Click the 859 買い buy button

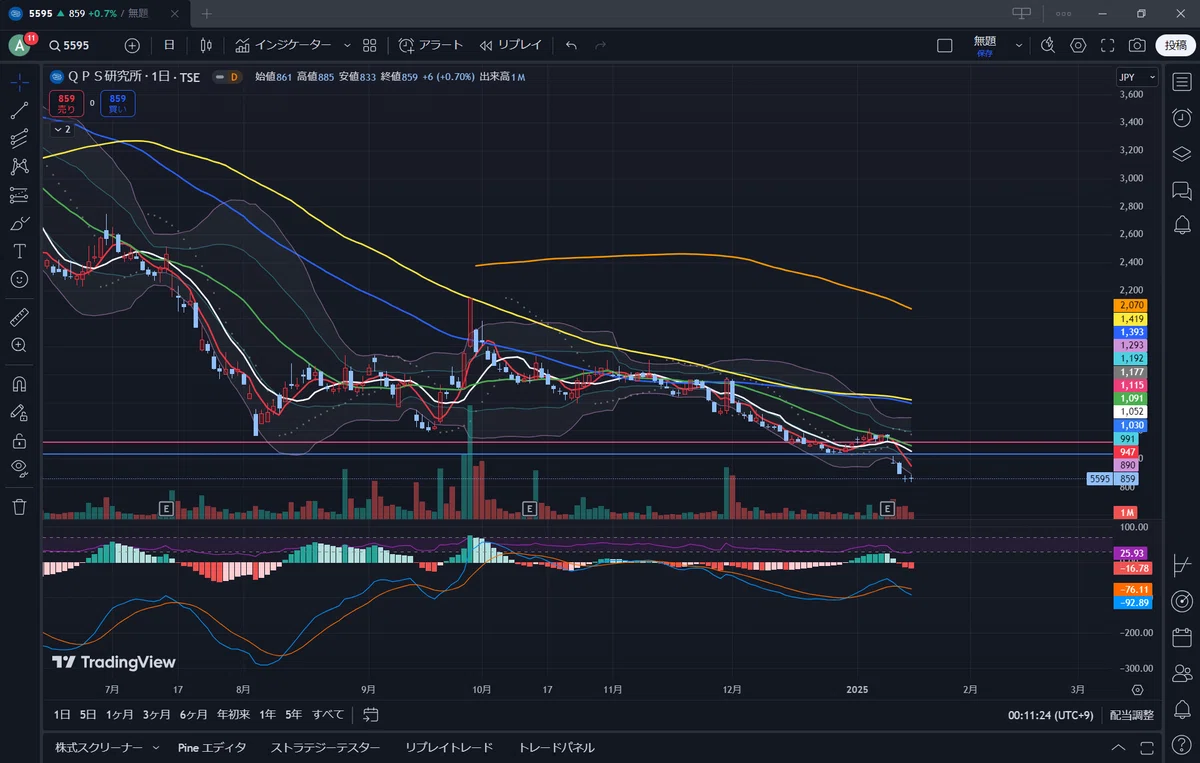pyautogui.click(x=118, y=103)
